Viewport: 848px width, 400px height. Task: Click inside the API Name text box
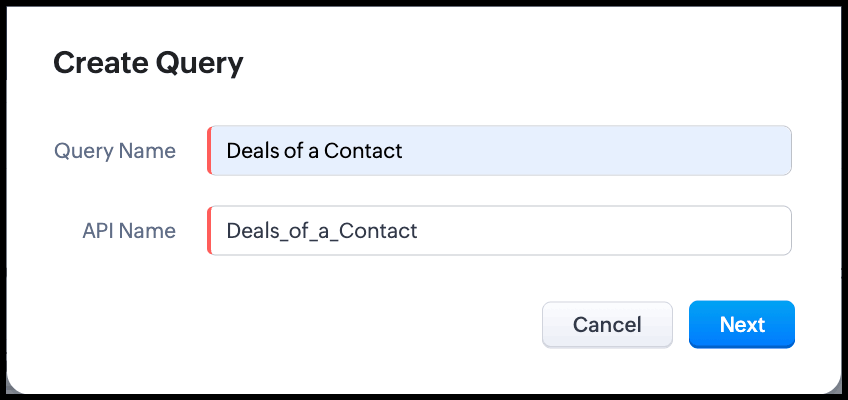(500, 231)
